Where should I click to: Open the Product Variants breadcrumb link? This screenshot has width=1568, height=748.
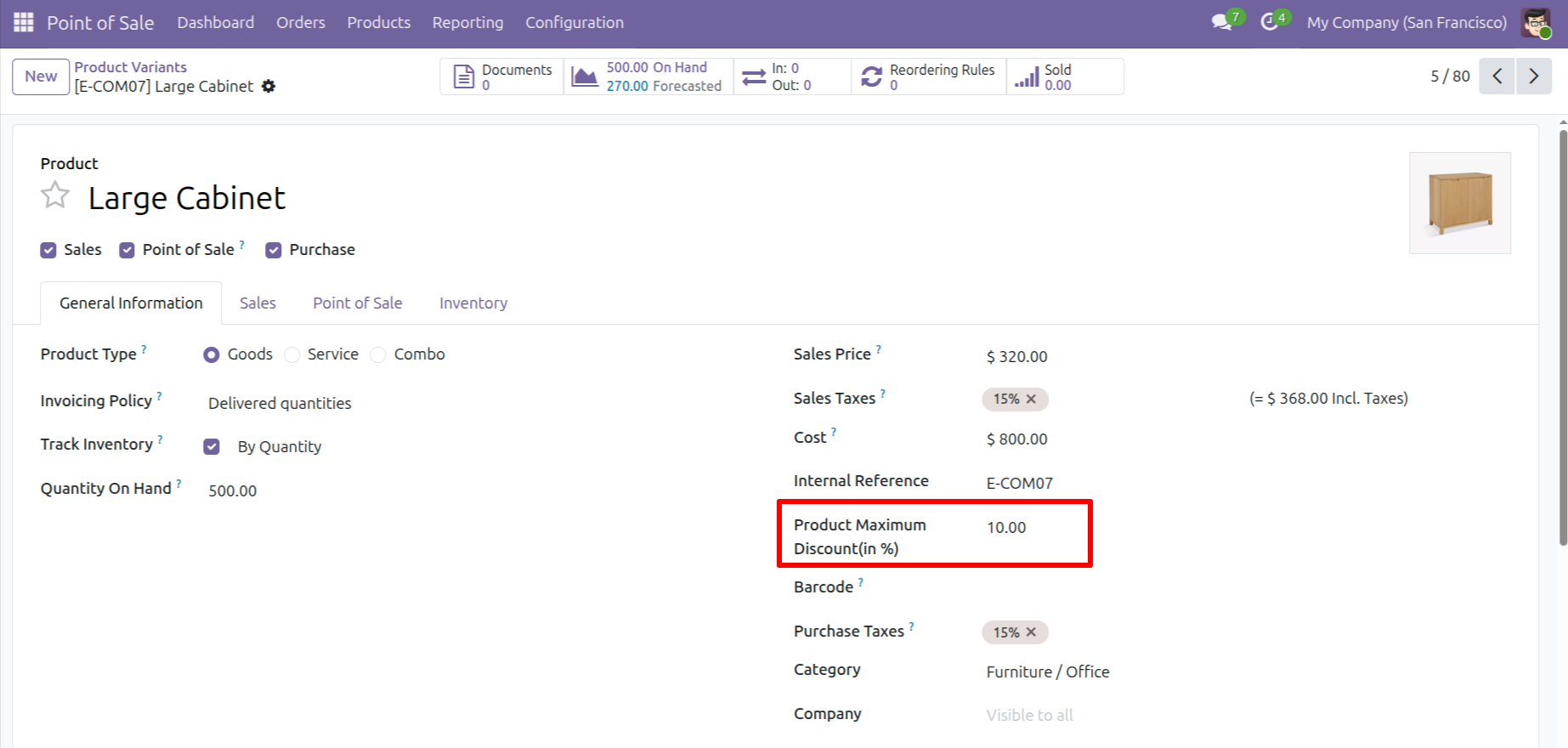tap(130, 67)
